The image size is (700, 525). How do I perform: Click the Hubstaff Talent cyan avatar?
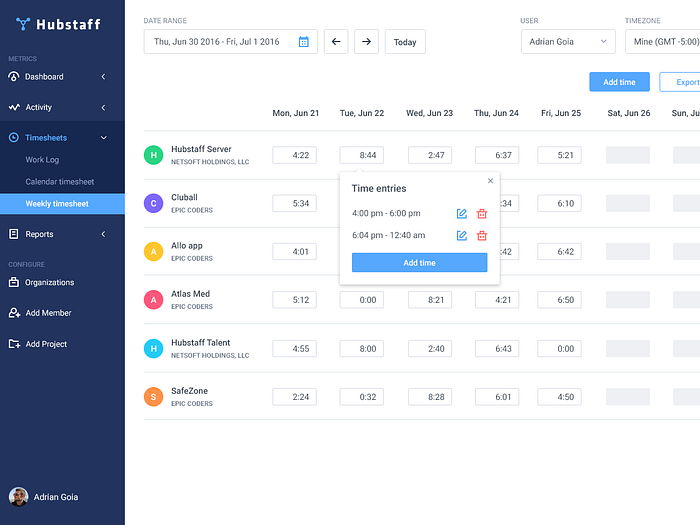(153, 349)
